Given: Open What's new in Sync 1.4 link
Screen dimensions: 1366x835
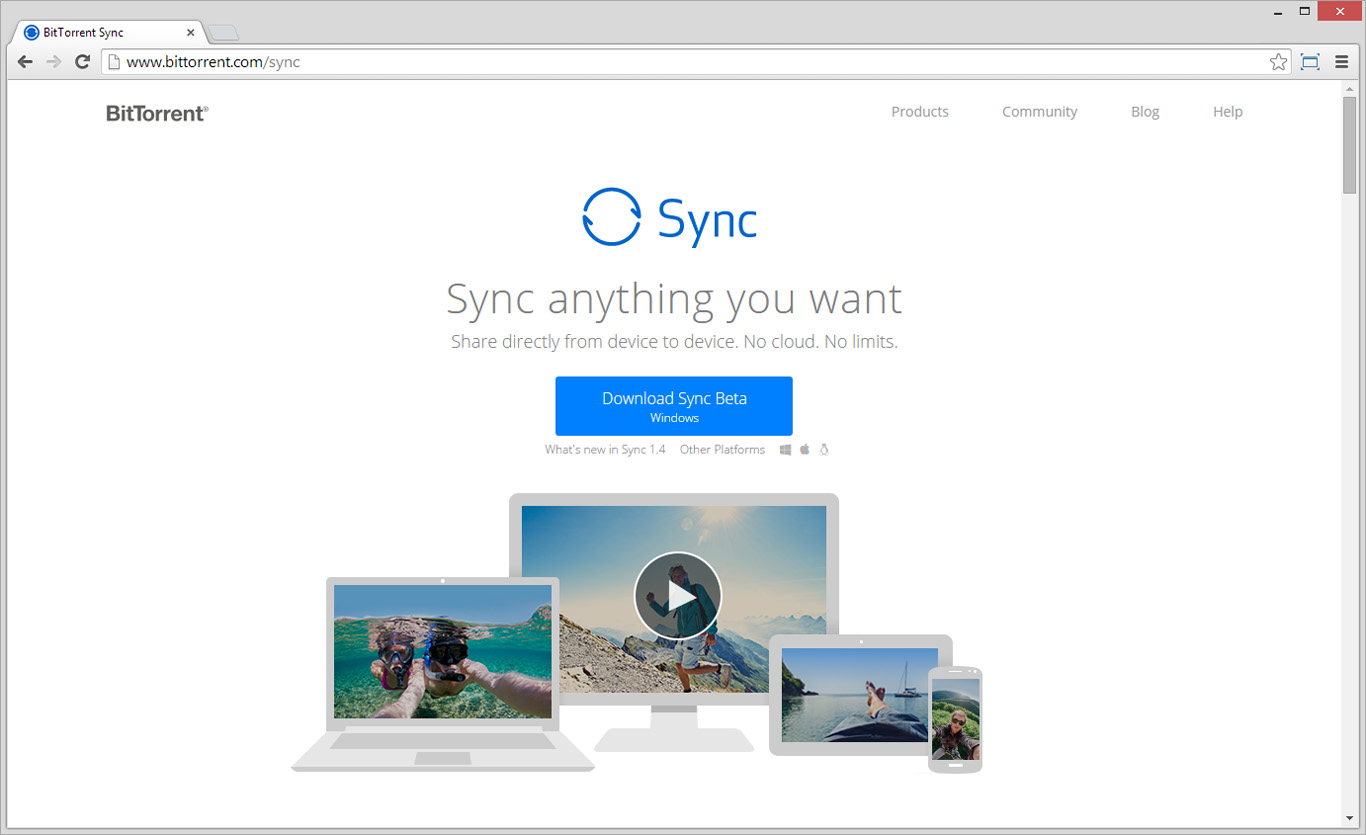Looking at the screenshot, I should pyautogui.click(x=605, y=450).
